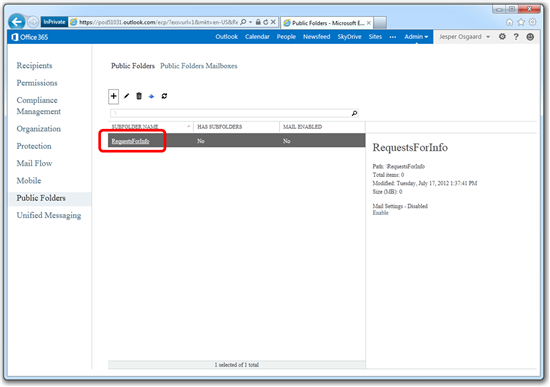Click the browser URL address field
Image resolution: width=550 pixels, height=387 pixels.
coord(158,22)
